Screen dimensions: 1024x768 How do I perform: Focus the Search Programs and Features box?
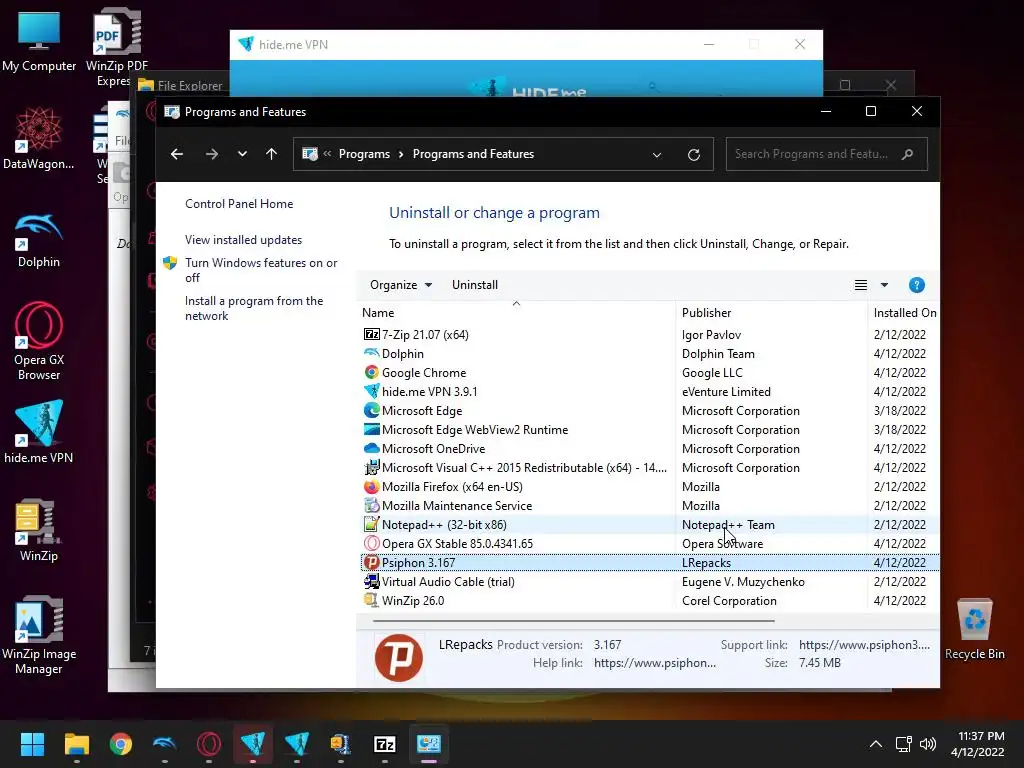(x=827, y=154)
